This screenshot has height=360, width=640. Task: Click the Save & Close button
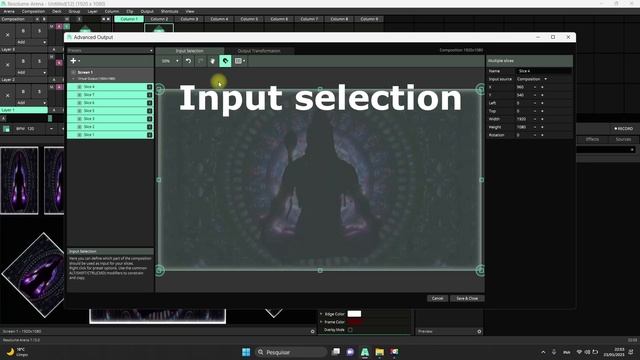(x=467, y=298)
